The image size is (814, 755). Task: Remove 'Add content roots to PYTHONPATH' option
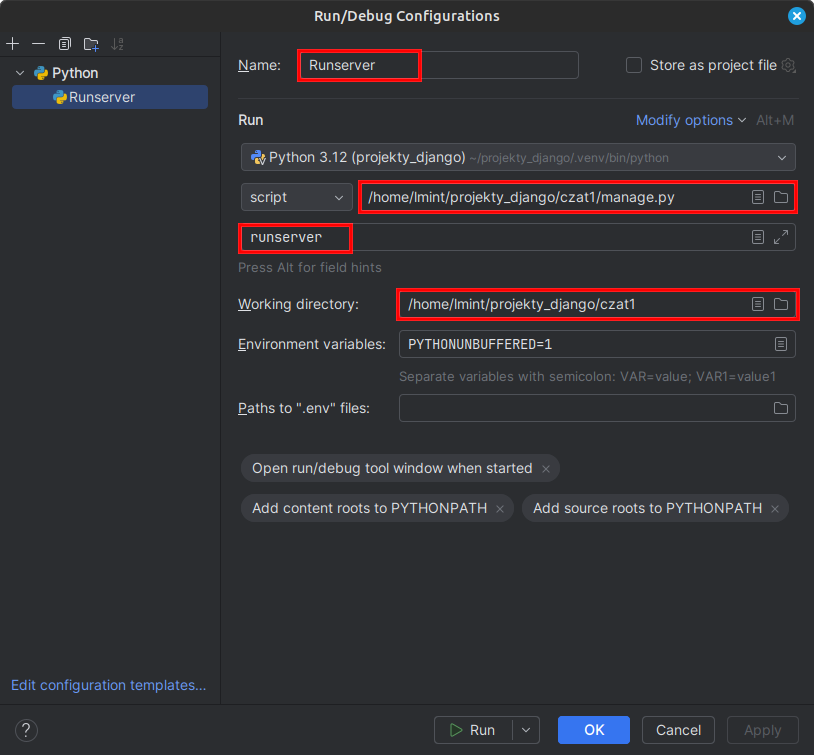tap(500, 509)
